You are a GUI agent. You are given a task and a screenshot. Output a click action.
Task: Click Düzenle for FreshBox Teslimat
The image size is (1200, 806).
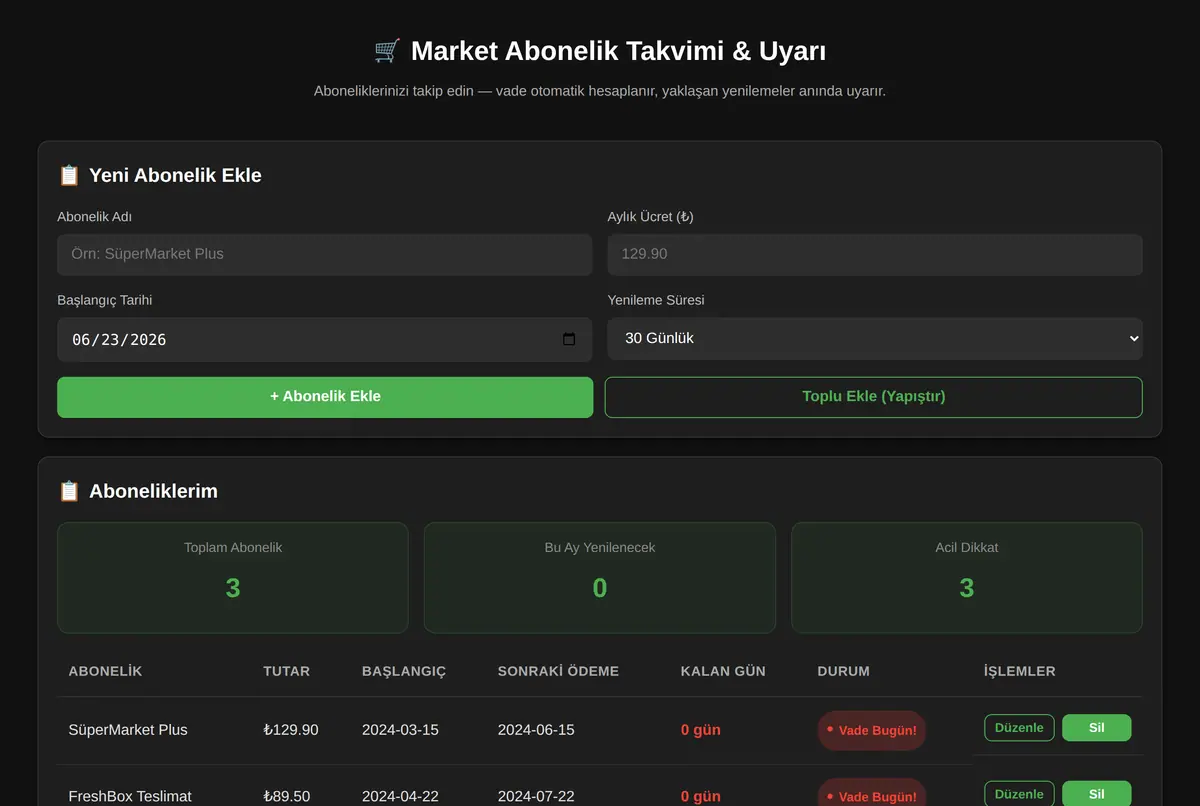click(1019, 794)
